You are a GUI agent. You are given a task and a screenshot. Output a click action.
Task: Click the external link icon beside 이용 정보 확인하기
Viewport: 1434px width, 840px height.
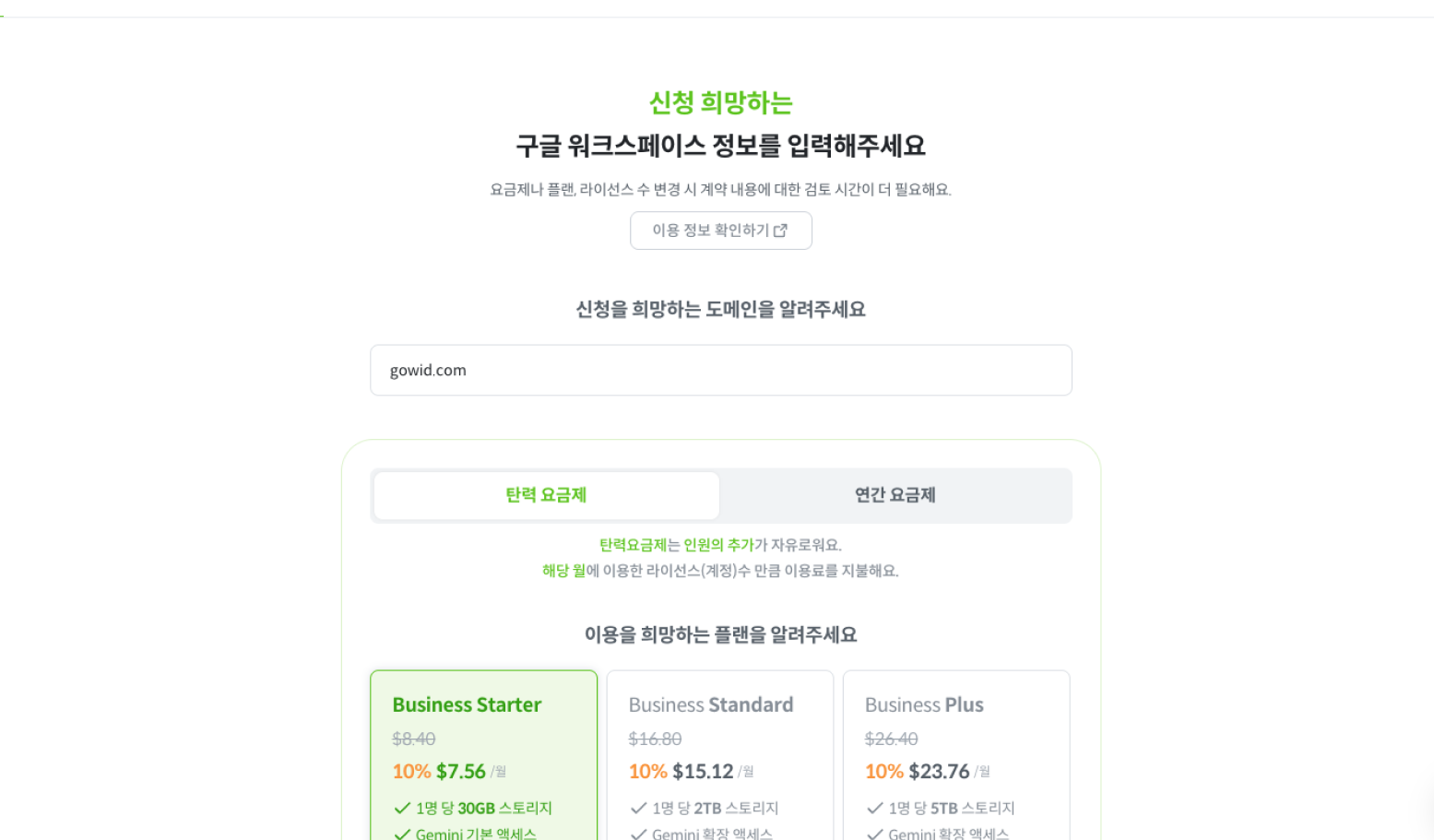click(780, 231)
